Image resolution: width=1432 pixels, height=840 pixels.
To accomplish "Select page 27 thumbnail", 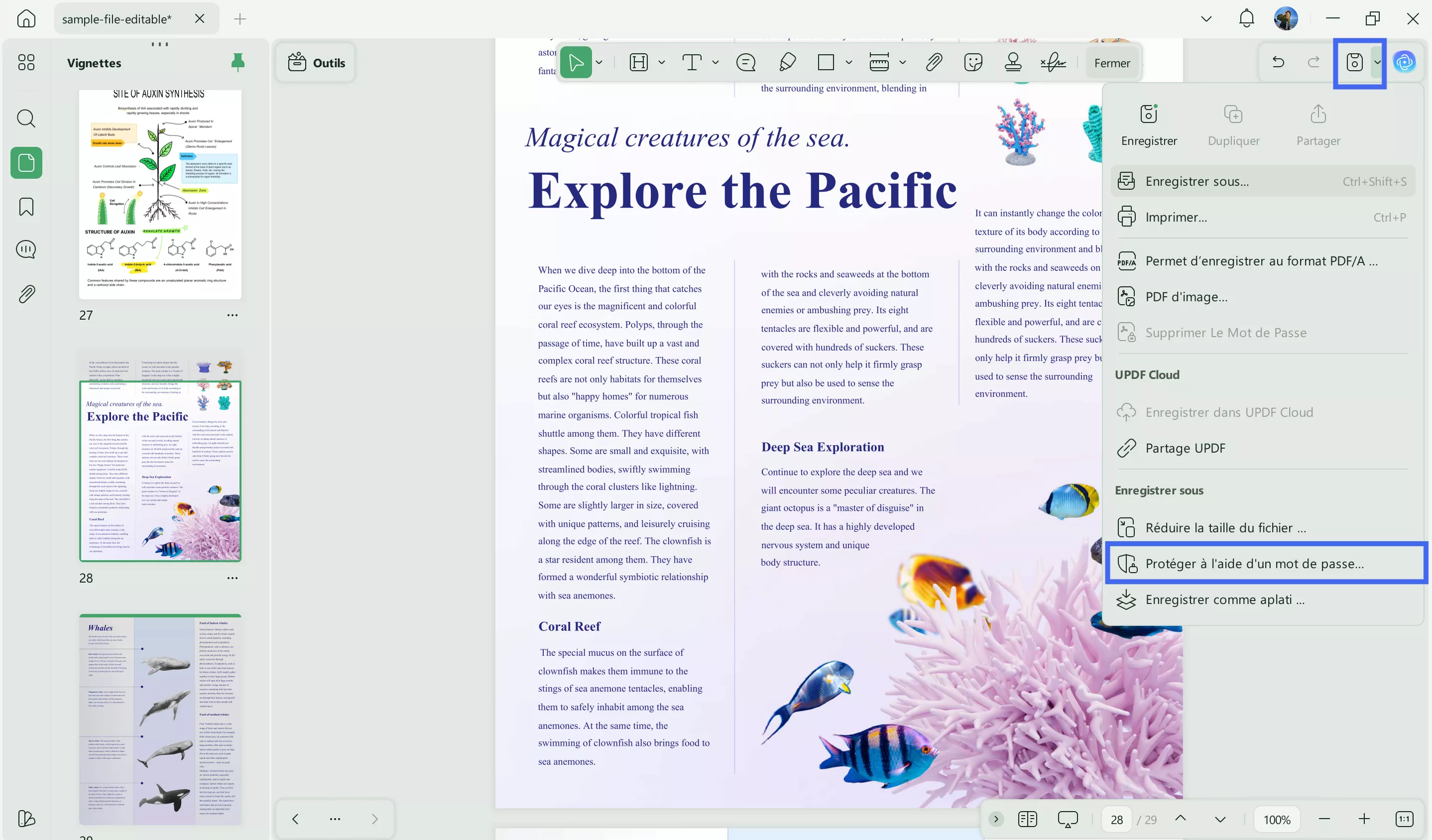I will tap(160, 194).
